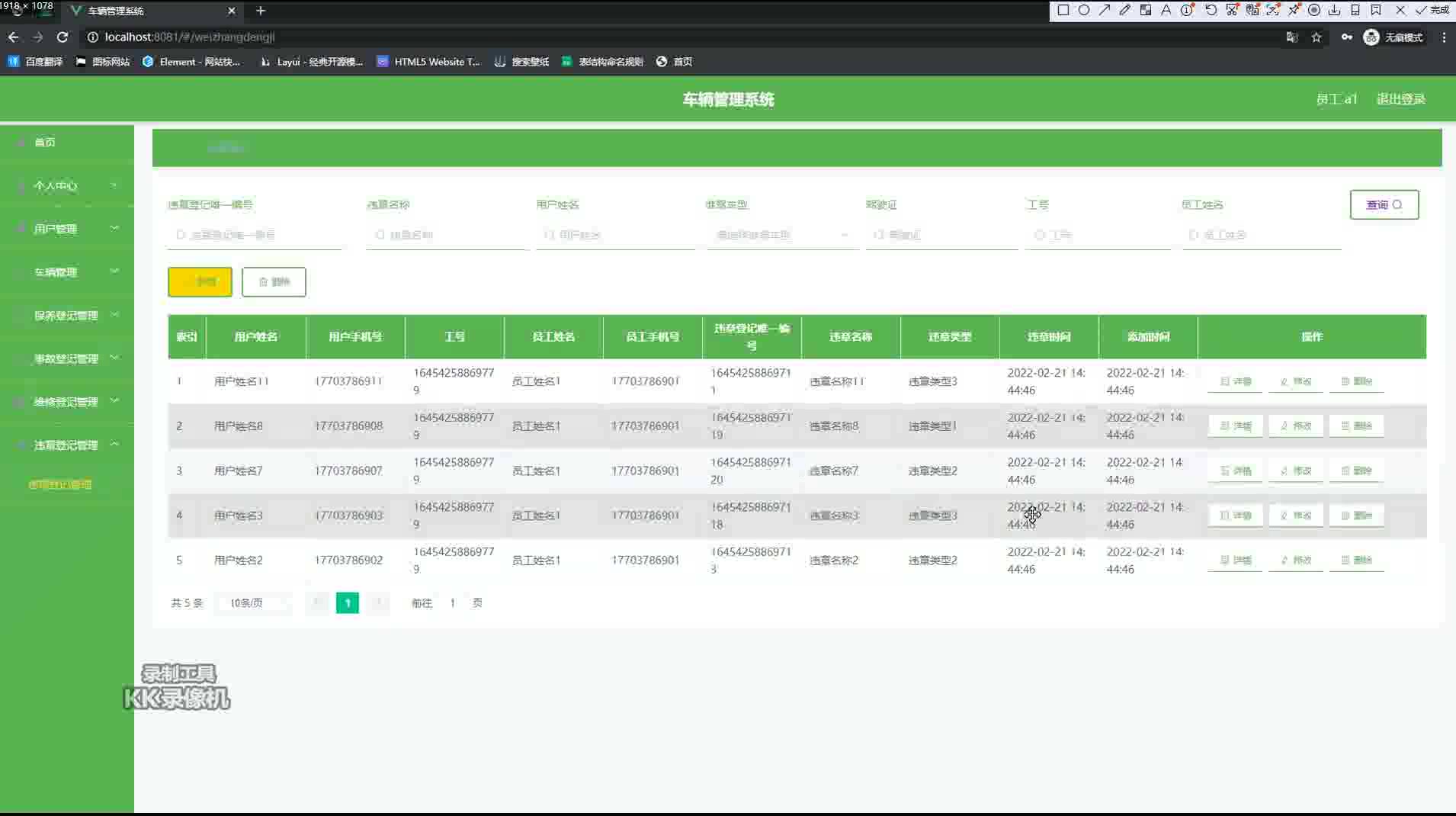View 详情 for row 用户姓名11
This screenshot has height=816, width=1456.
pos(1235,381)
